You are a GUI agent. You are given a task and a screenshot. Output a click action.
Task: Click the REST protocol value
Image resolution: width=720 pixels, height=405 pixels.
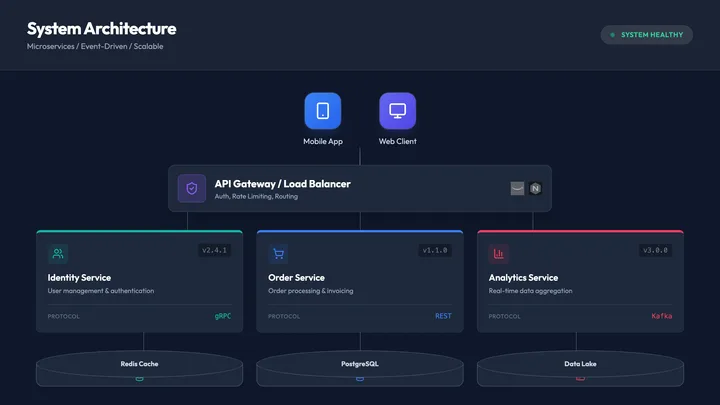[x=443, y=316]
